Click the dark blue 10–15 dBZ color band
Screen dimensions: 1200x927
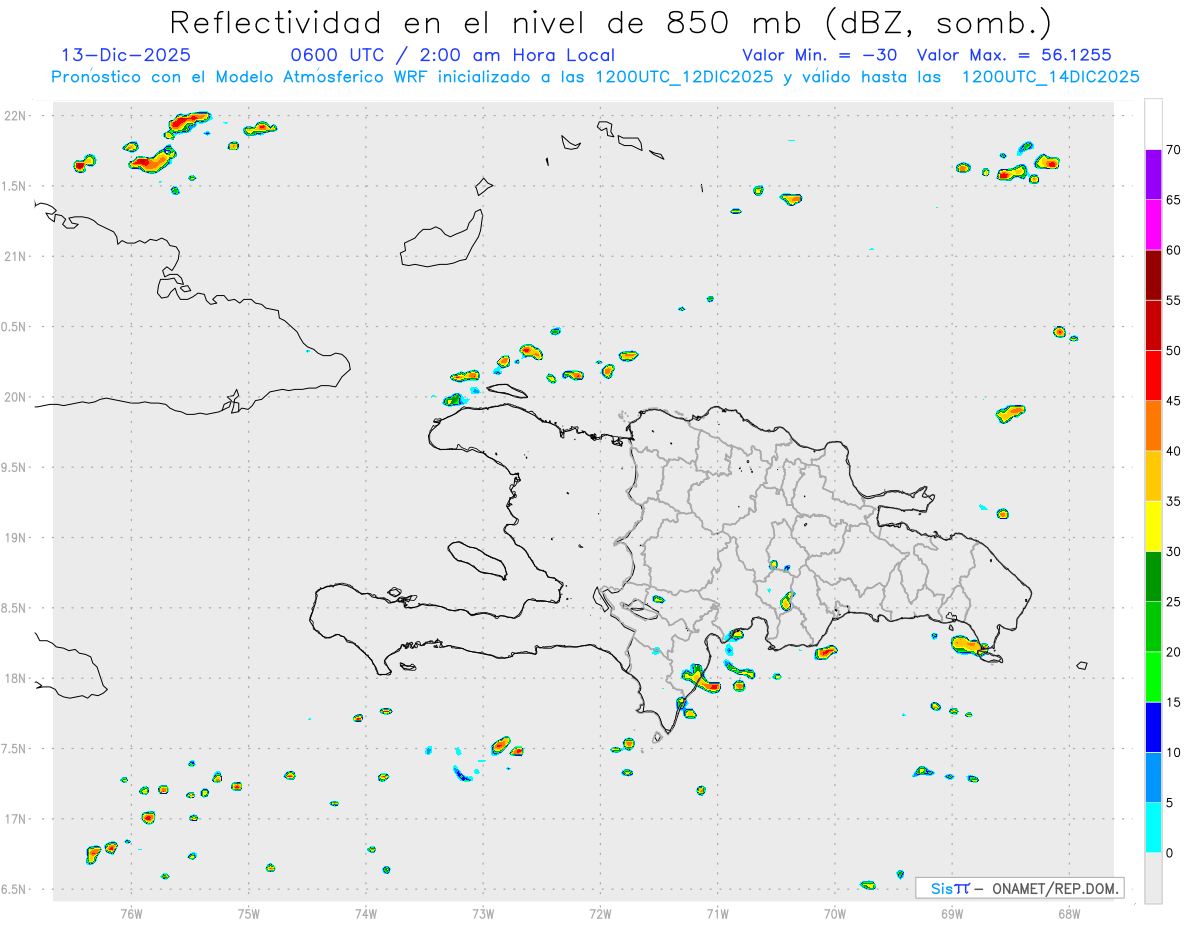[1153, 727]
